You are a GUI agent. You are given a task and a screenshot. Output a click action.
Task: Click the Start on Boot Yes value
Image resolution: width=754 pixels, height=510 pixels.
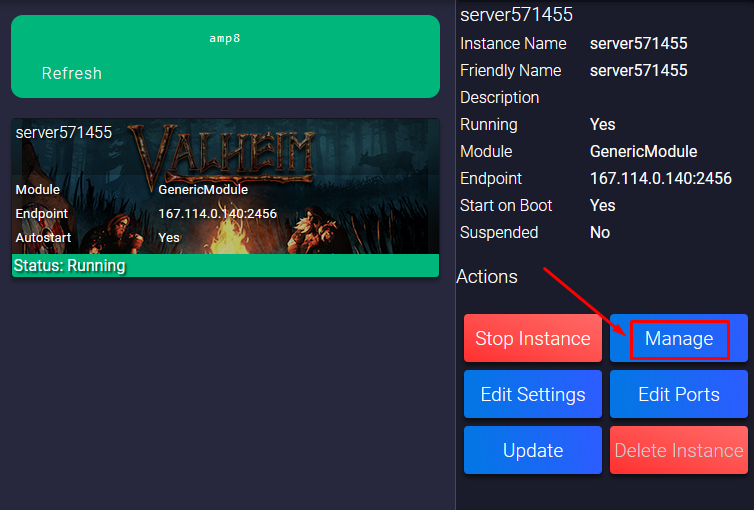602,205
